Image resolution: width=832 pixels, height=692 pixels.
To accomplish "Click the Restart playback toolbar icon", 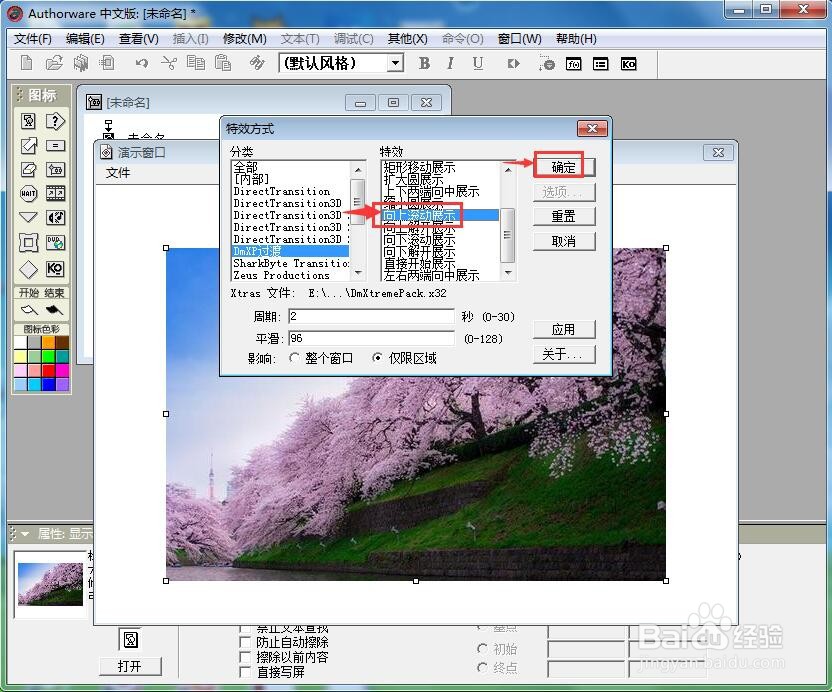I will (513, 64).
